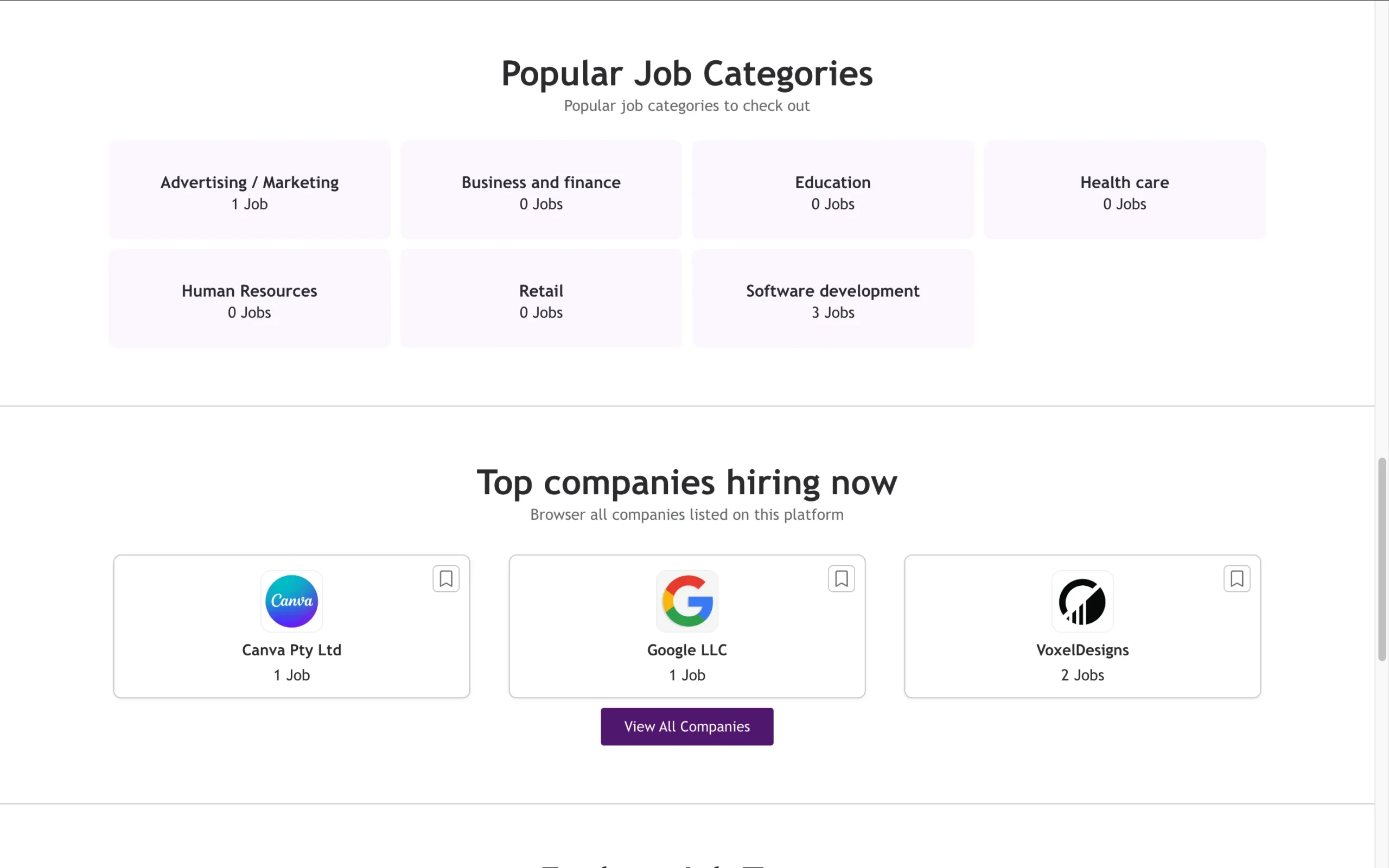Screen dimensions: 1389x868
Task: Click the page's vertical scrollbar thumb
Action: tap(1382, 559)
